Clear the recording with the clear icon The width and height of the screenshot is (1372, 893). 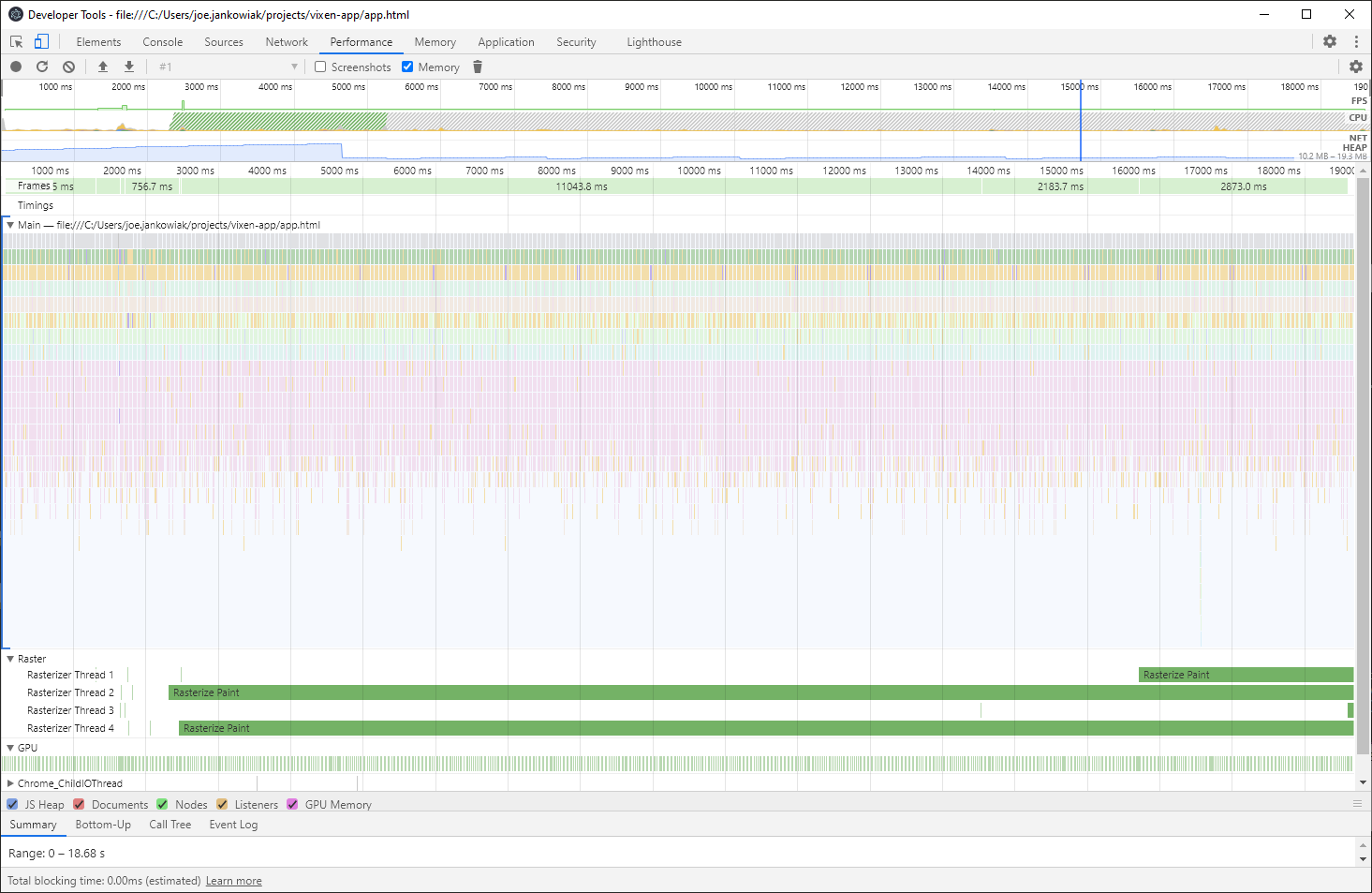pos(68,67)
